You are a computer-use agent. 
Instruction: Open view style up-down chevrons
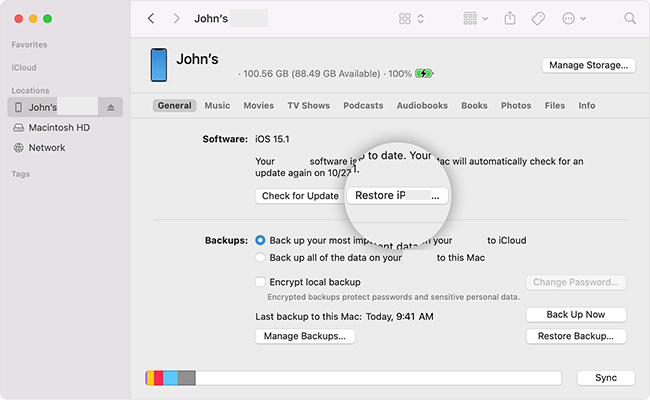(x=420, y=19)
